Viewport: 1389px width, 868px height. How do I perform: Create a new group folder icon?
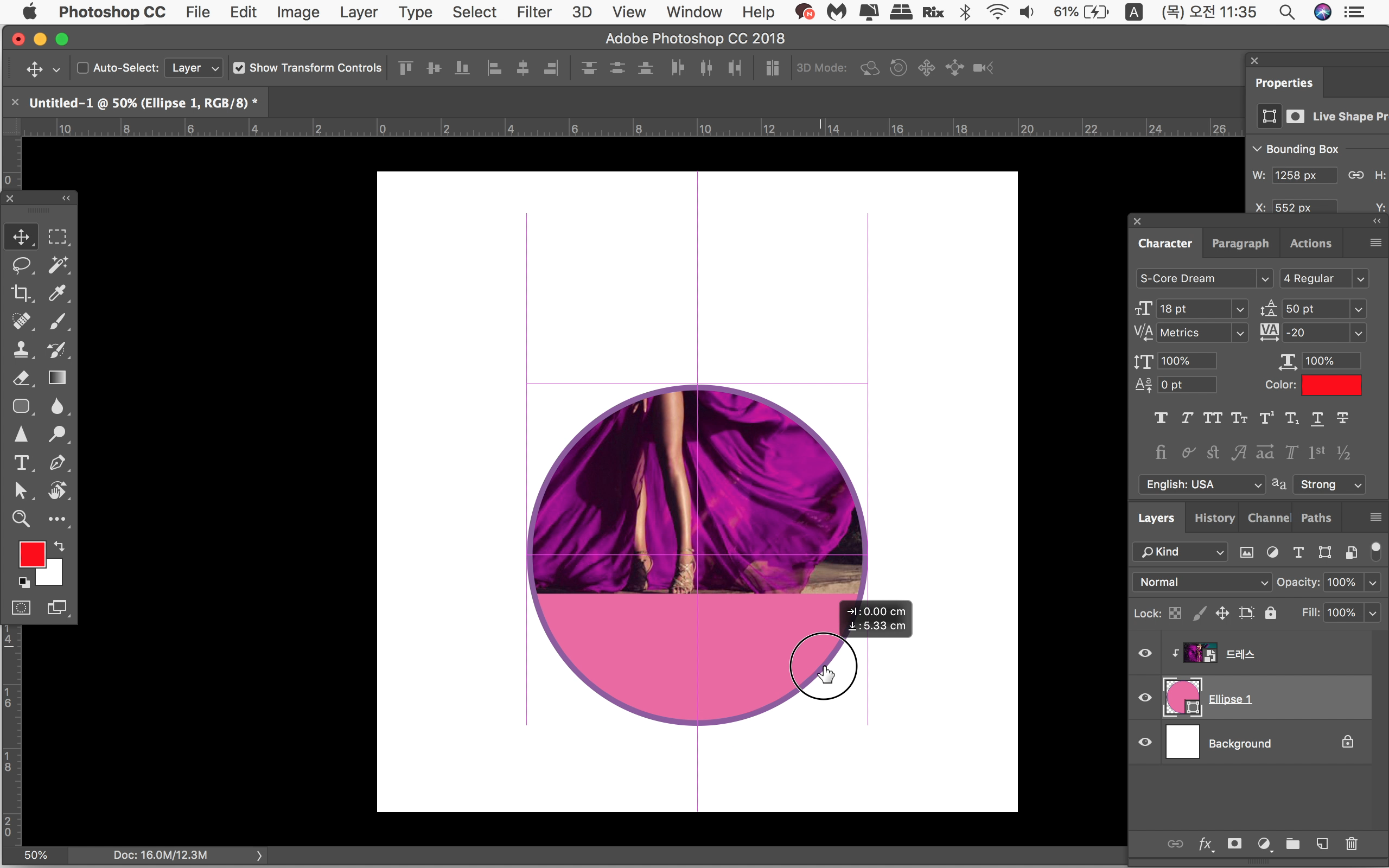pyautogui.click(x=1292, y=844)
